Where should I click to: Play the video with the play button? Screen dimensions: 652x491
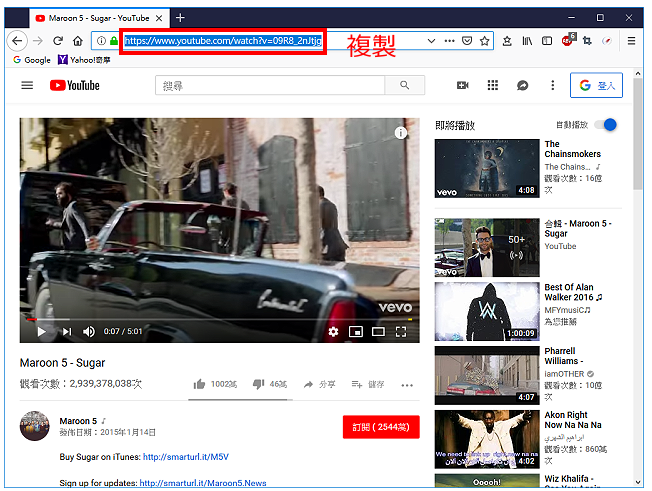(x=41, y=332)
